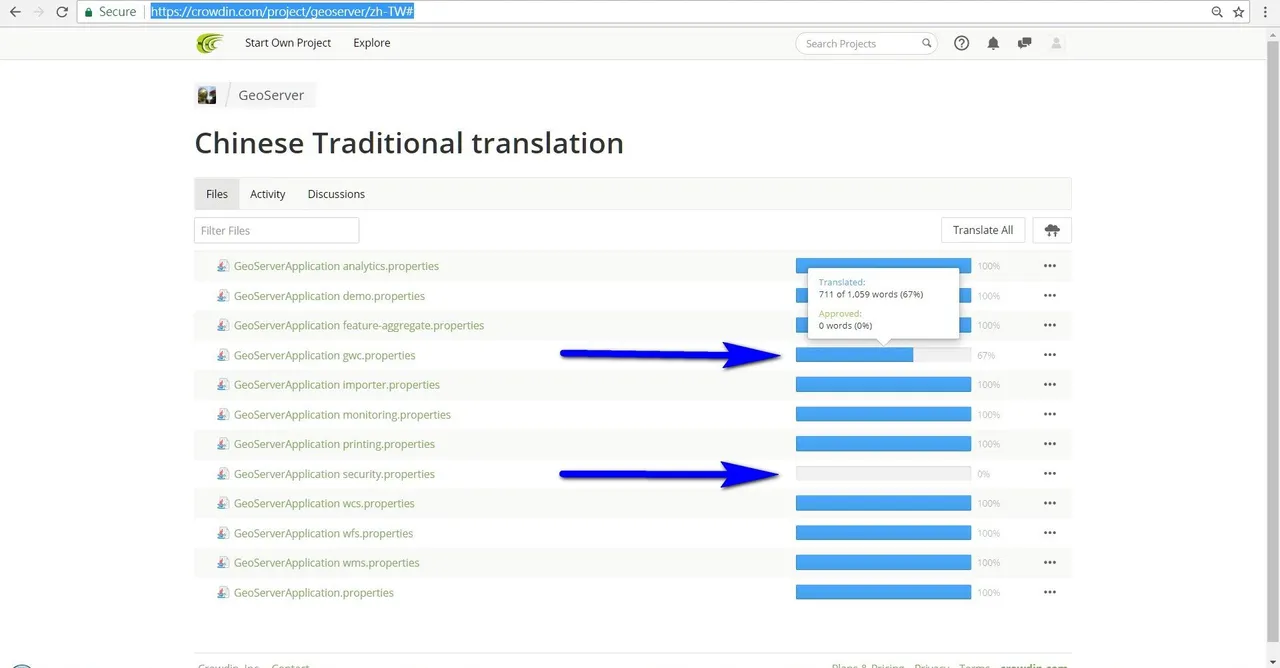Open the messages chat icon
Image resolution: width=1280 pixels, height=668 pixels.
[1024, 43]
